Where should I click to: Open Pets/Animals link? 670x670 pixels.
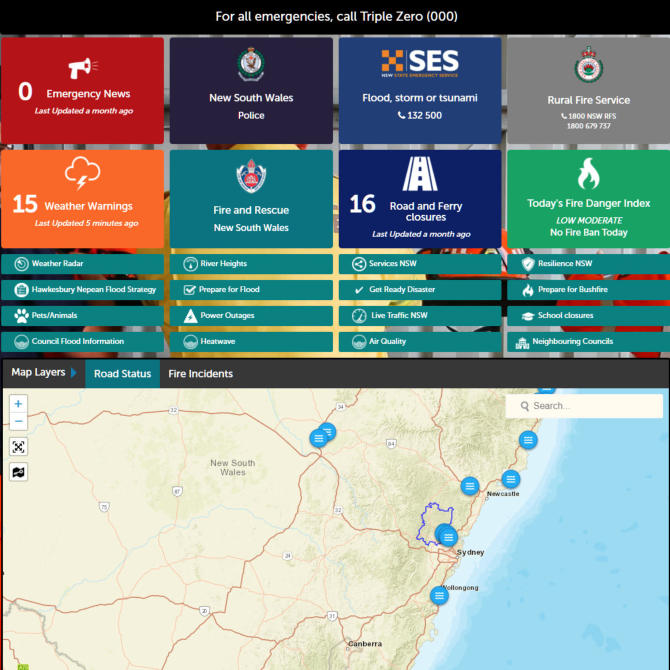82,316
